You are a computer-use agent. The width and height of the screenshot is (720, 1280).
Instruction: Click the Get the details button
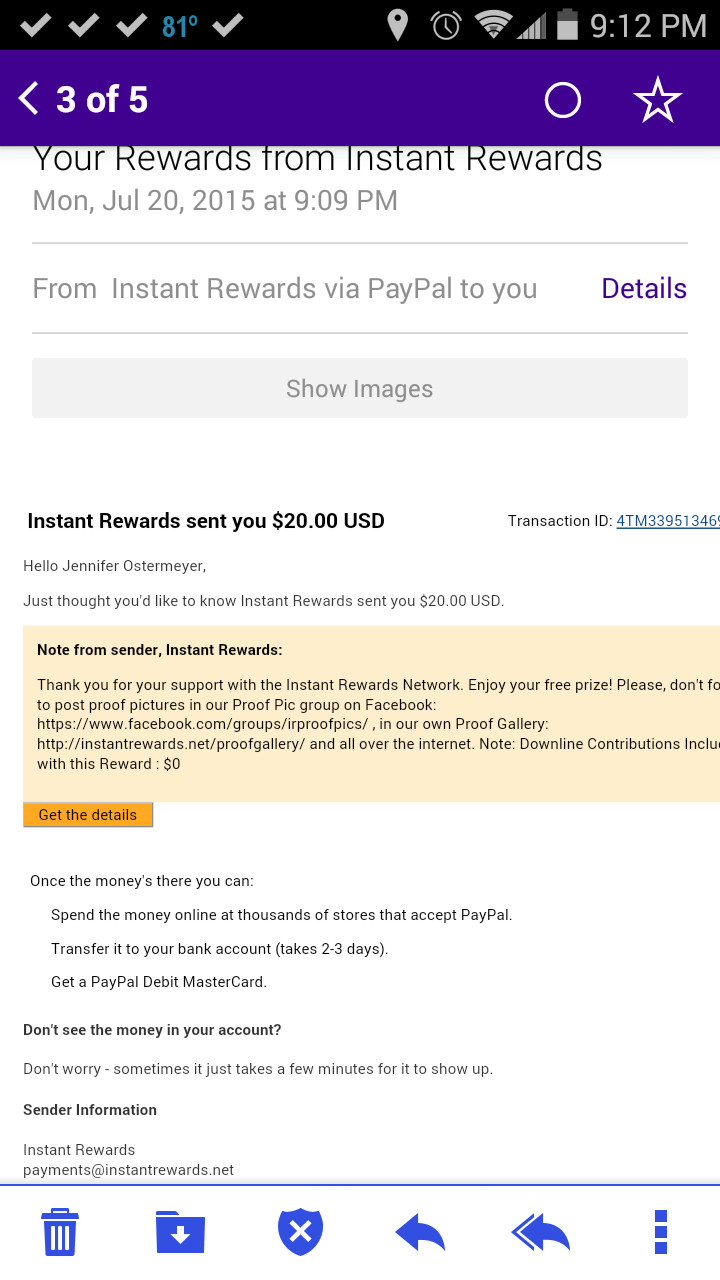88,815
